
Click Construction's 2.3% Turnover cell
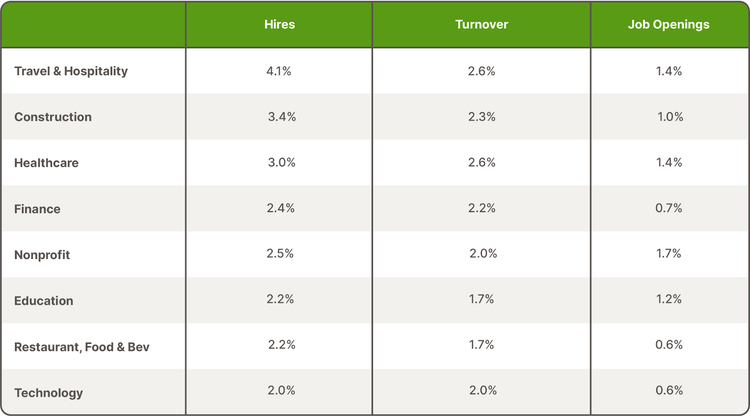coord(481,117)
